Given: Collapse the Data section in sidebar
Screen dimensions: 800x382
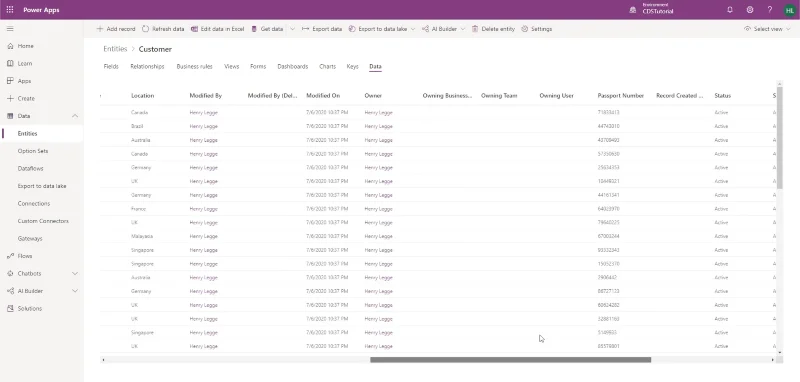Looking at the screenshot, I should [75, 116].
